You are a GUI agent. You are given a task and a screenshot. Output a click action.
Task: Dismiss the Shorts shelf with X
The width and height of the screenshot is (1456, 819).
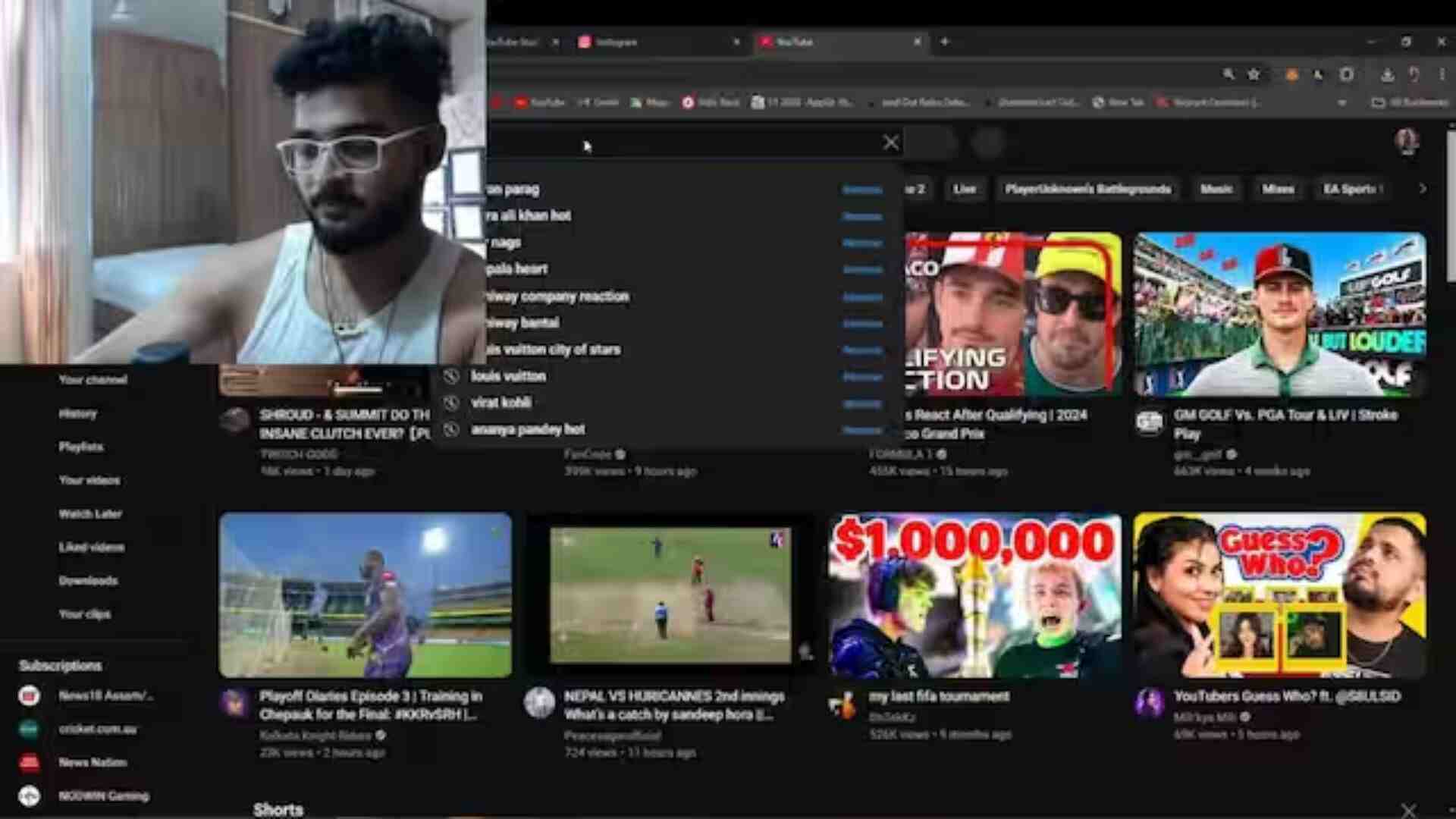1408,810
